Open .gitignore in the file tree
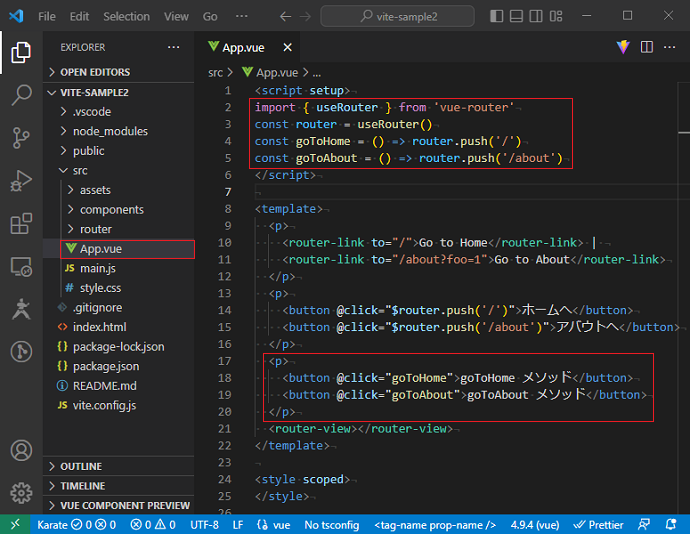This screenshot has height=534, width=690. coord(119,308)
